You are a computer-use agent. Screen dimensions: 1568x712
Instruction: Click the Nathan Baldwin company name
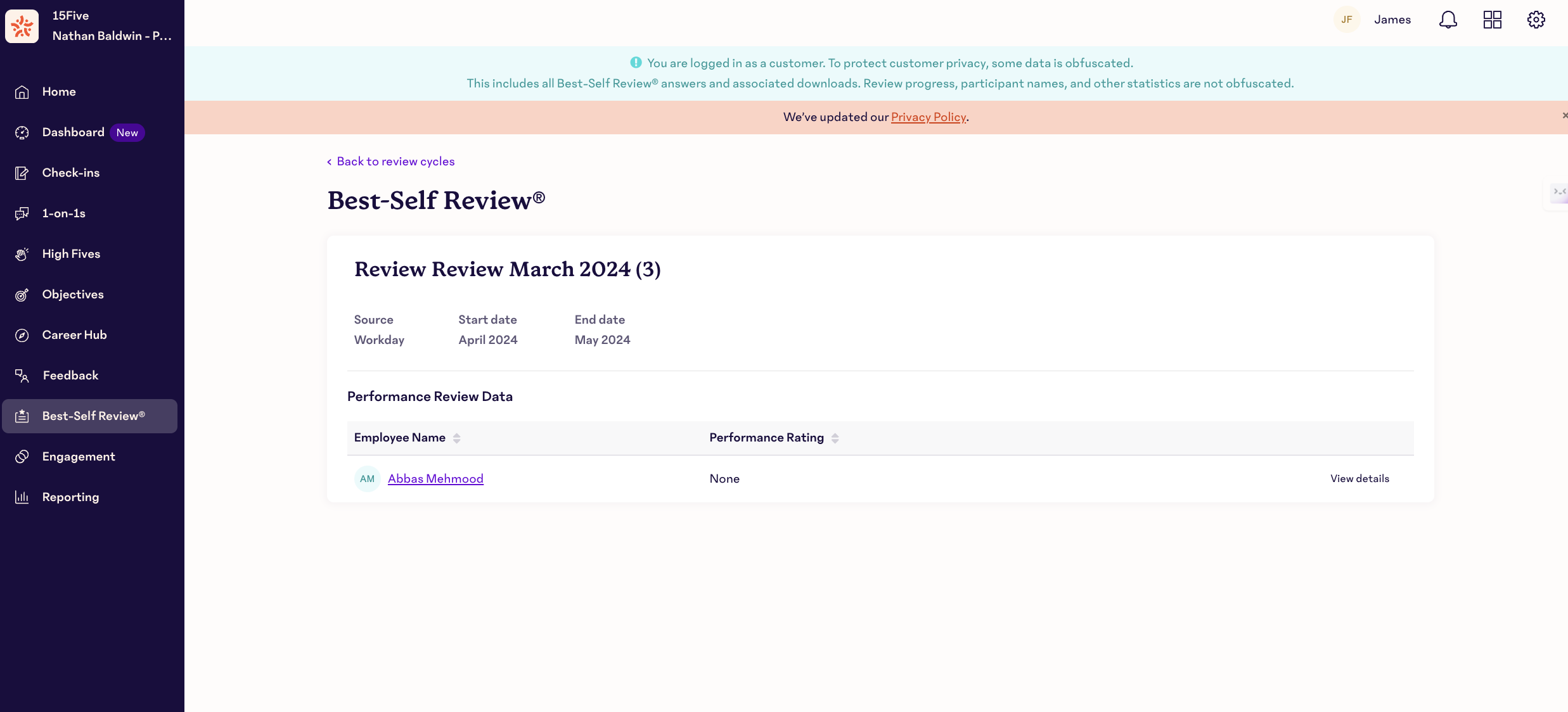[112, 36]
